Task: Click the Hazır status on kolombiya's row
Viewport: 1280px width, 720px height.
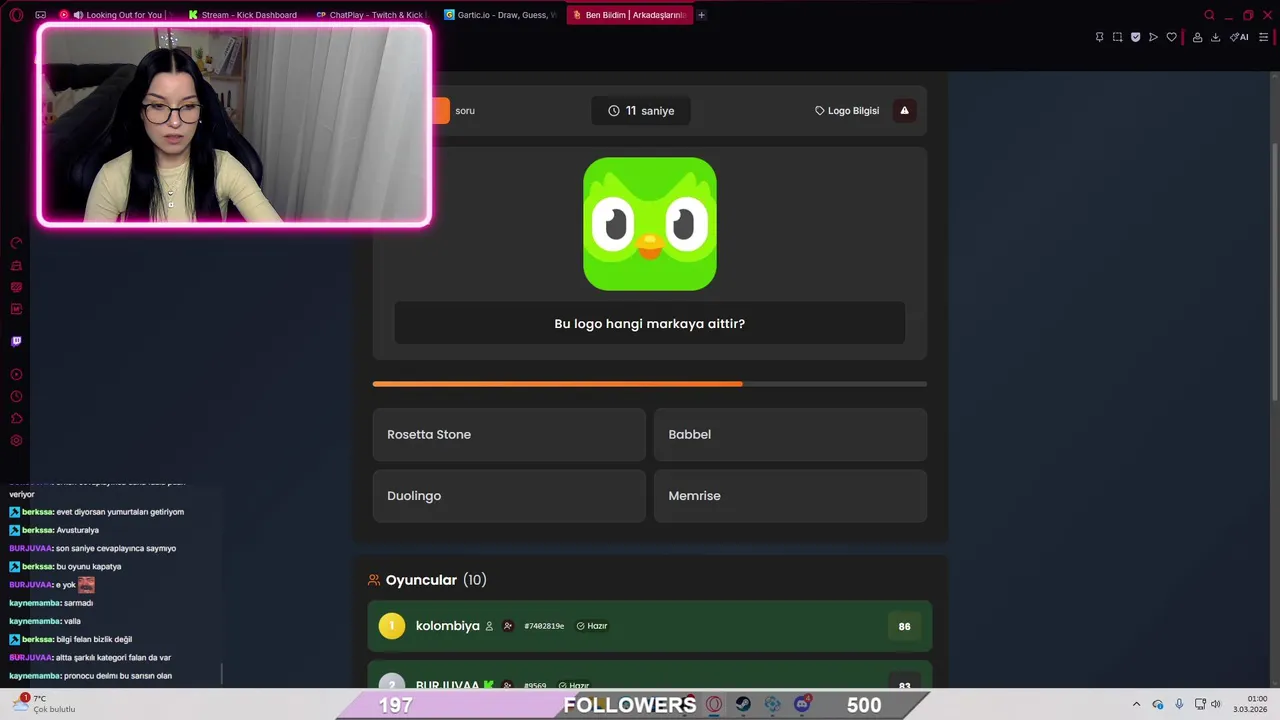Action: (x=592, y=626)
